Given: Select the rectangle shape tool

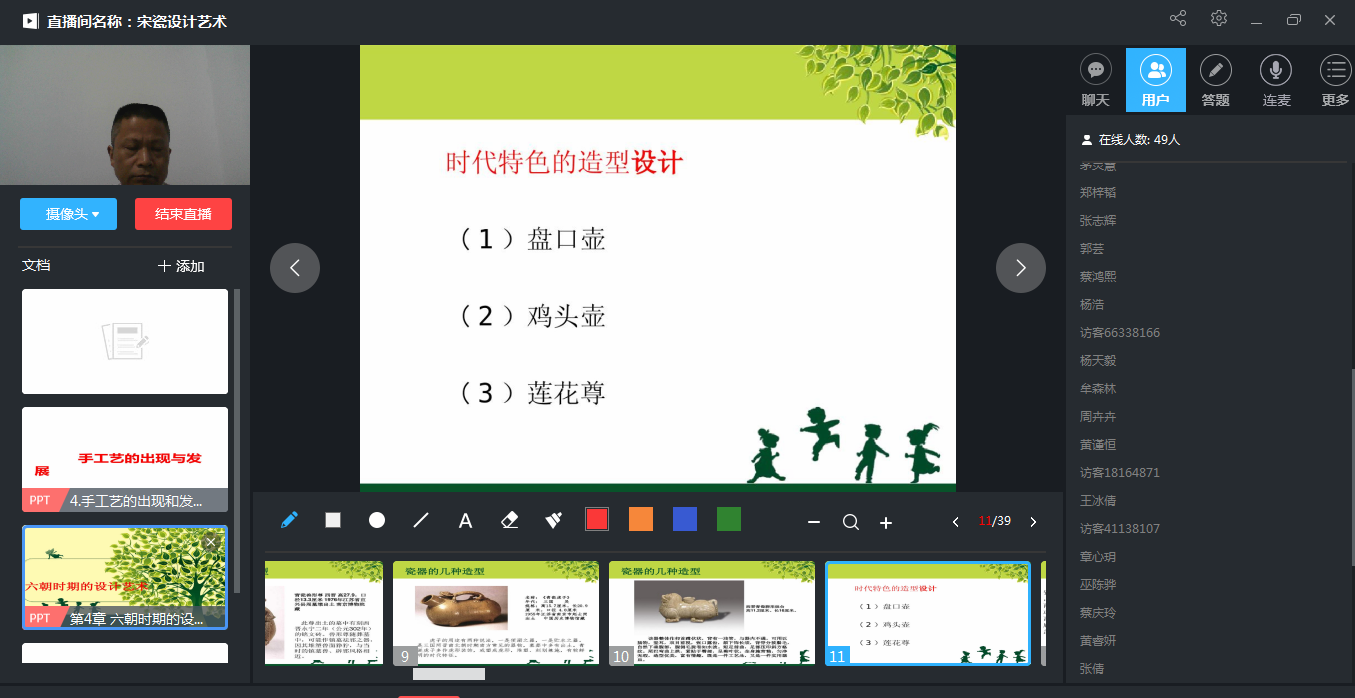Looking at the screenshot, I should [x=333, y=520].
